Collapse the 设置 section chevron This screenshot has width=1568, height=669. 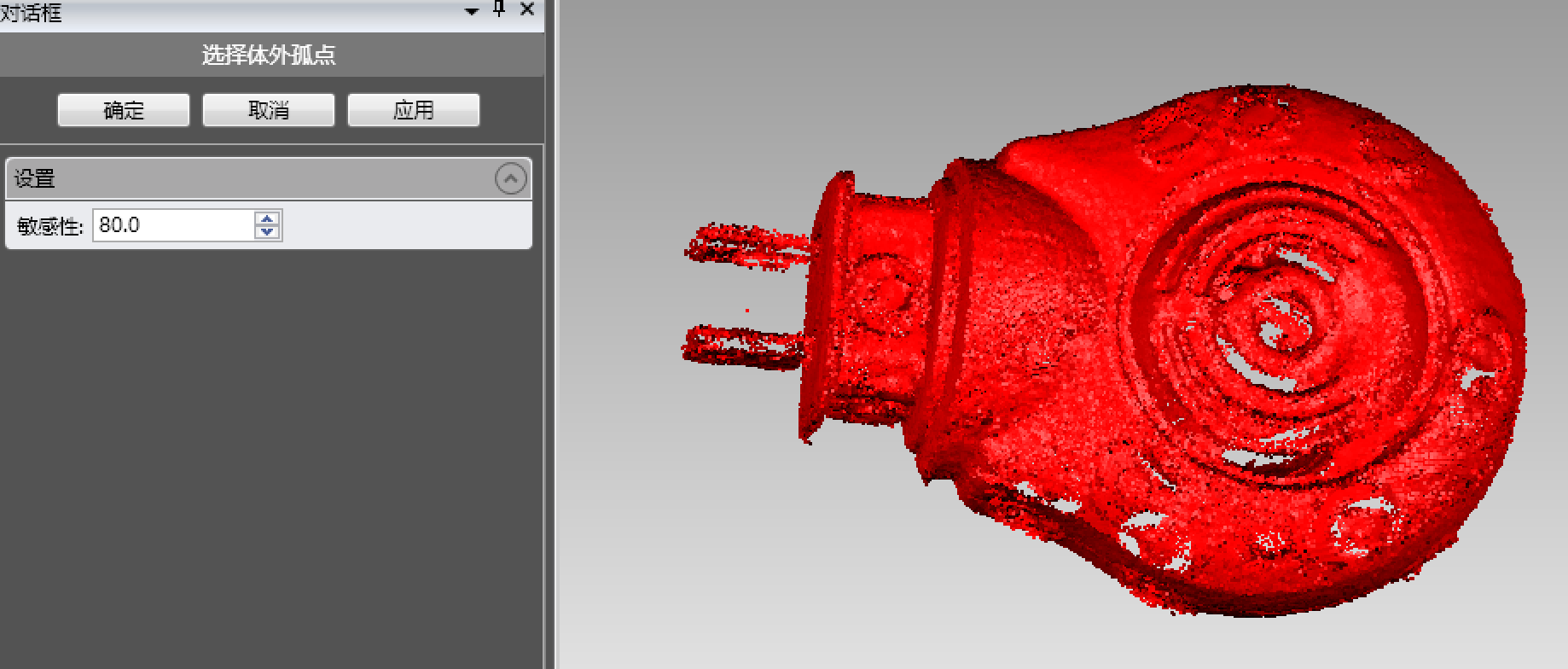(510, 178)
